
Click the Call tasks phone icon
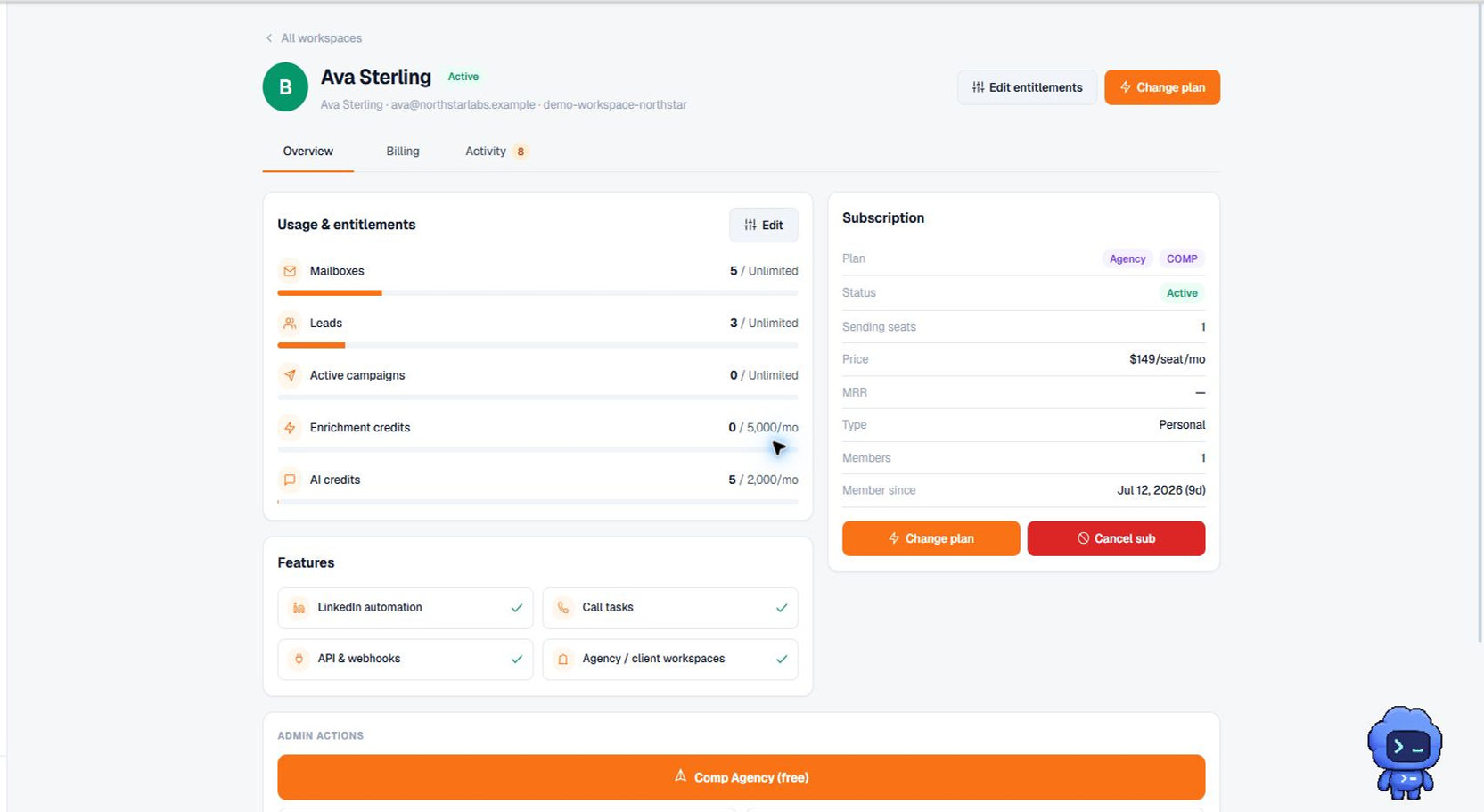point(563,608)
